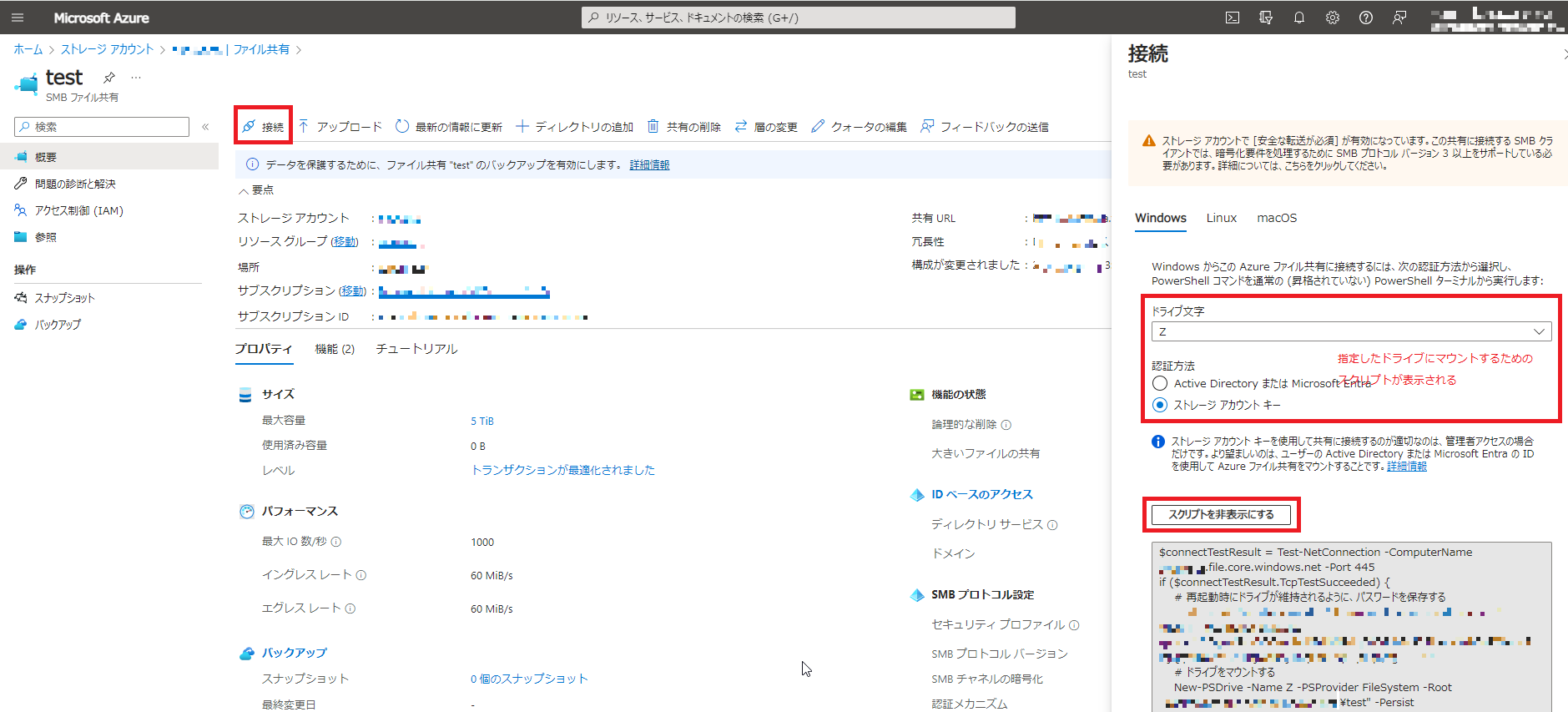Image resolution: width=1568 pixels, height=712 pixels.
Task: Click スクリプトを非表示にする button
Action: pos(1221,515)
